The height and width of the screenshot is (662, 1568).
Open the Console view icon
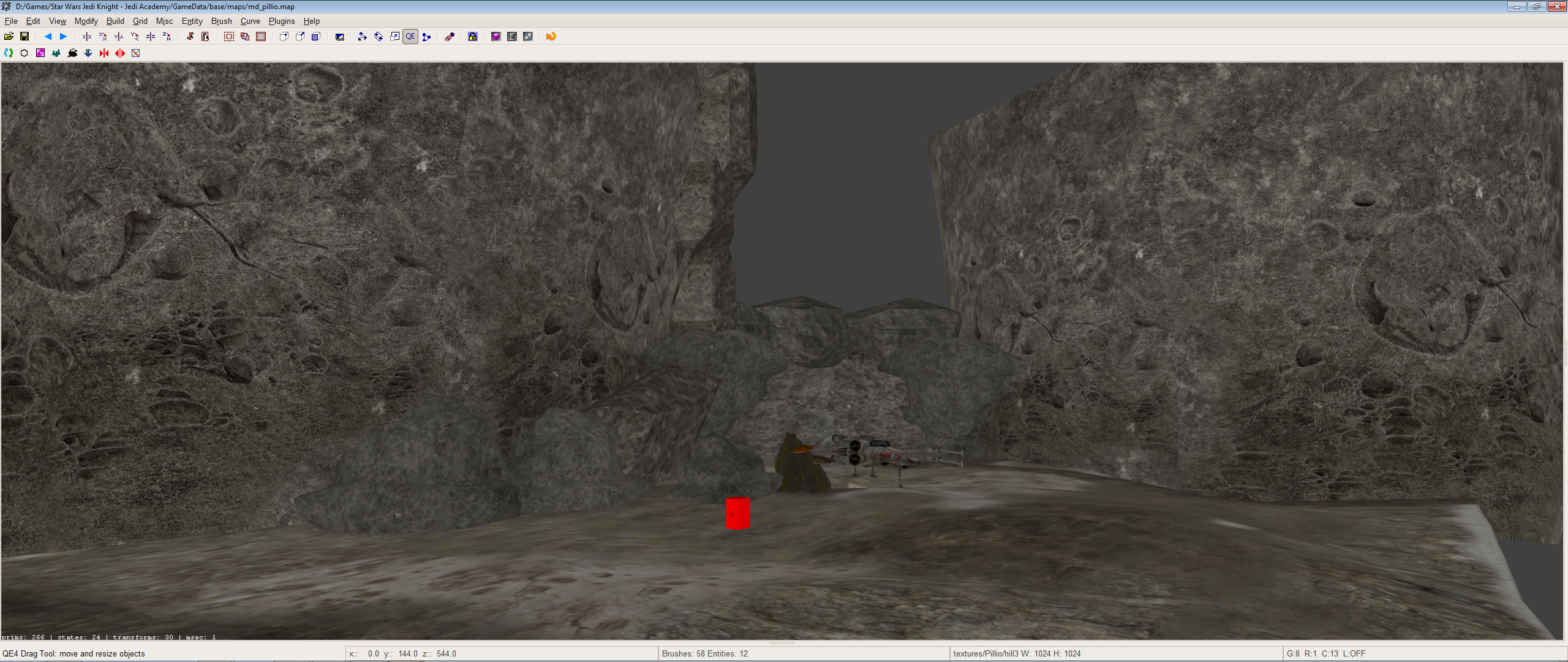[512, 37]
